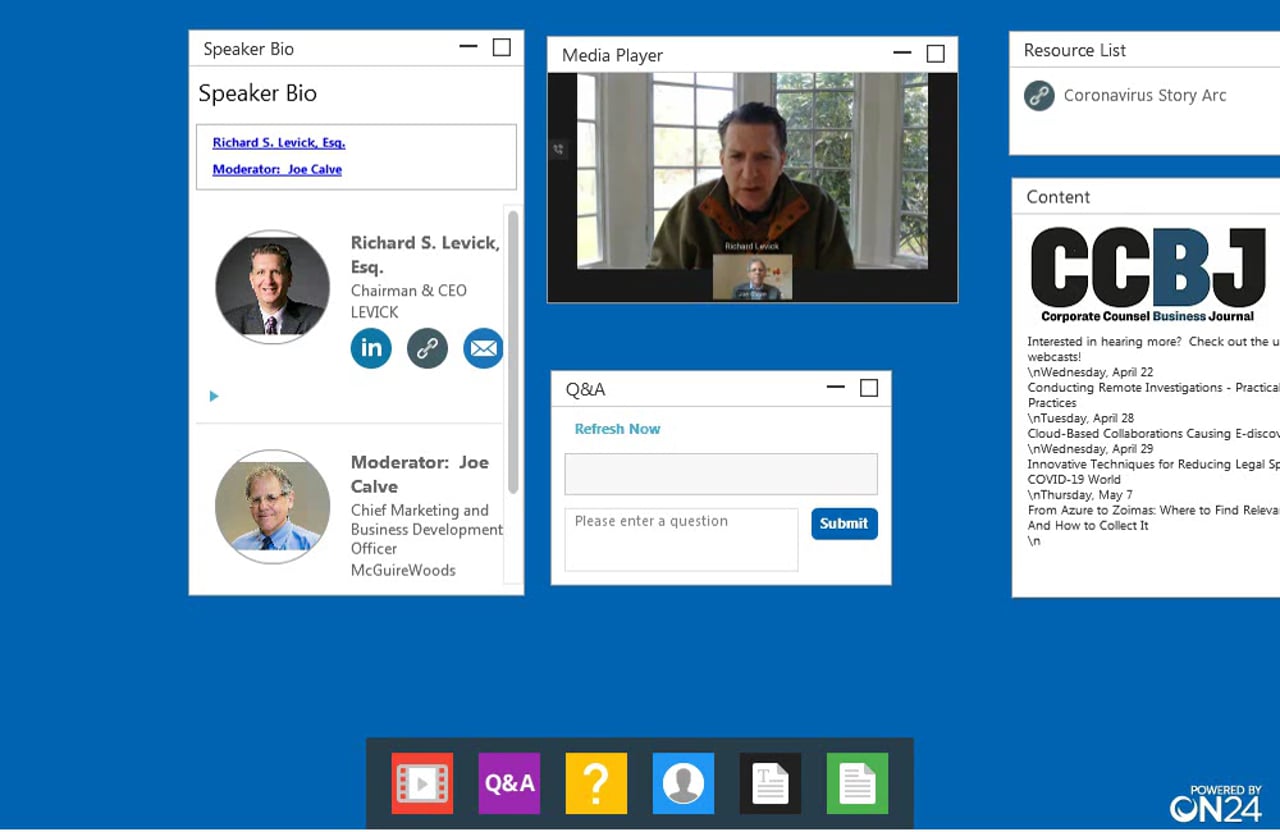1280x832 pixels.
Task: Open the purple Q&A dock icon
Action: click(509, 783)
